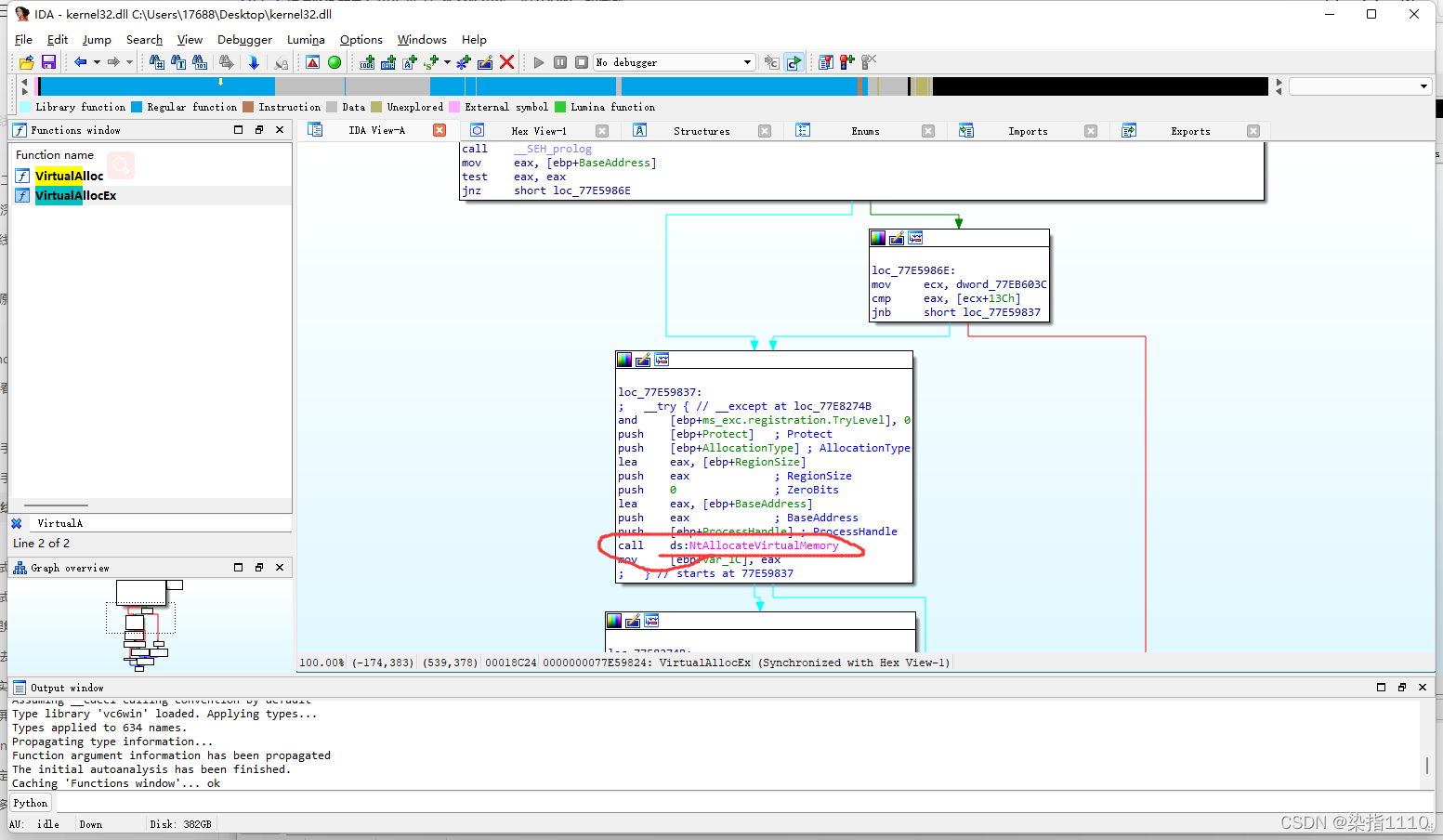Screen dimensions: 1443x840
Task: Close the Functions window panel
Action: (x=280, y=130)
